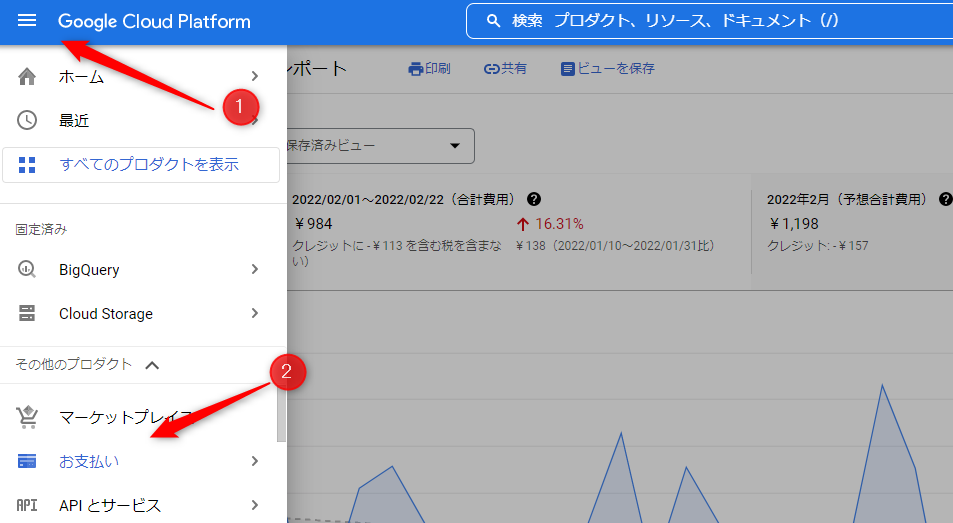
Task: Click help icon next to 合計費用
Action: [534, 199]
